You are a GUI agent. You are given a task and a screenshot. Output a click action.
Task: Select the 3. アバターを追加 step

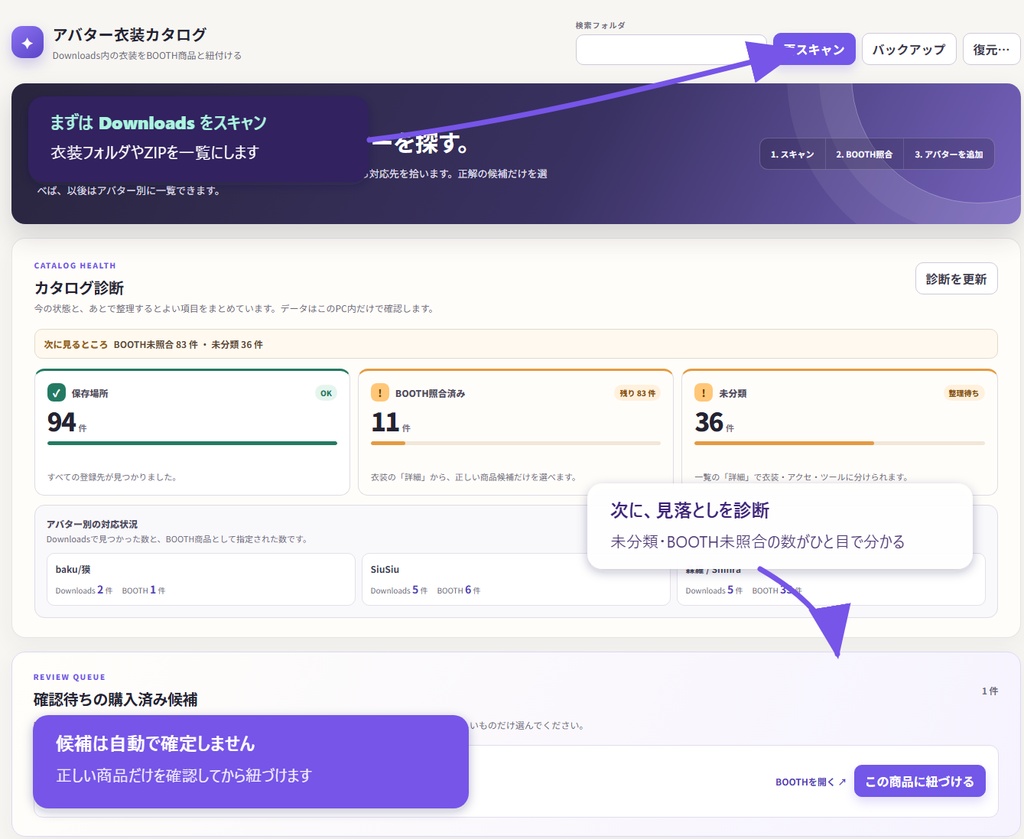point(948,154)
